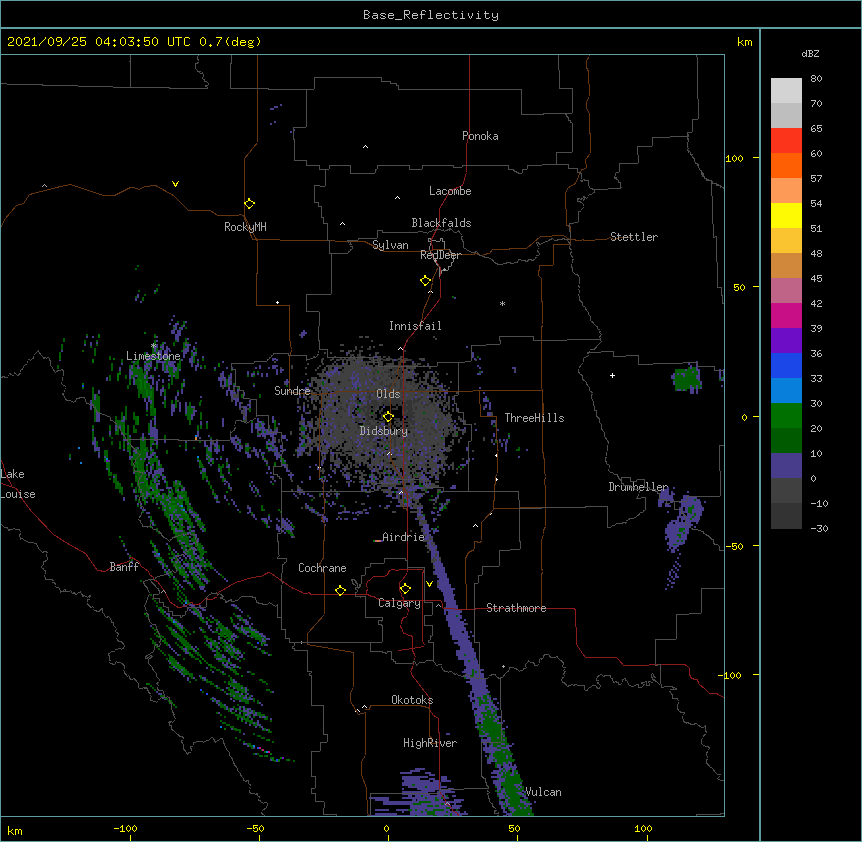Click the white 80 dBZ legend swatch
Screen dimensions: 862x842
pos(786,91)
